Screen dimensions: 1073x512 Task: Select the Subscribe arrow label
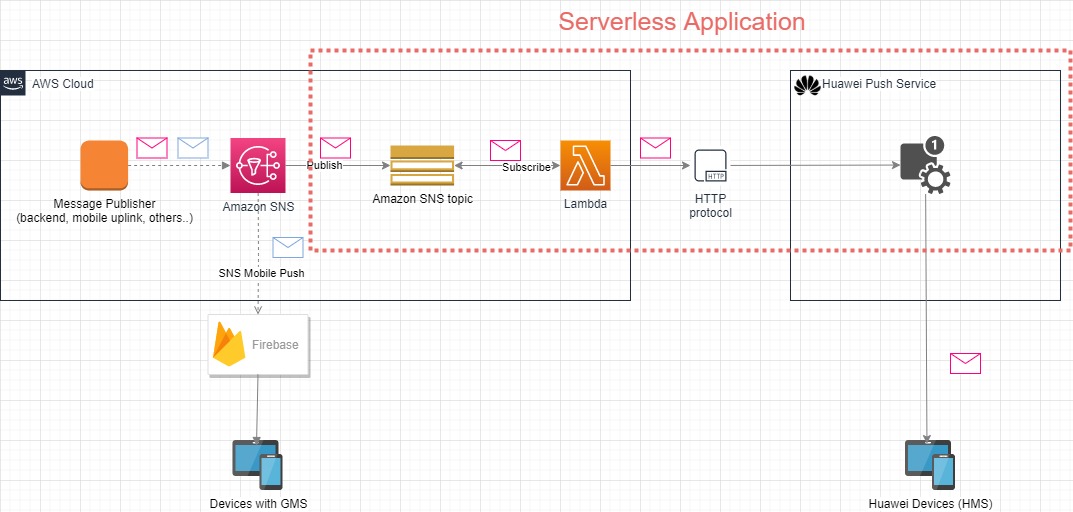pyautogui.click(x=526, y=167)
